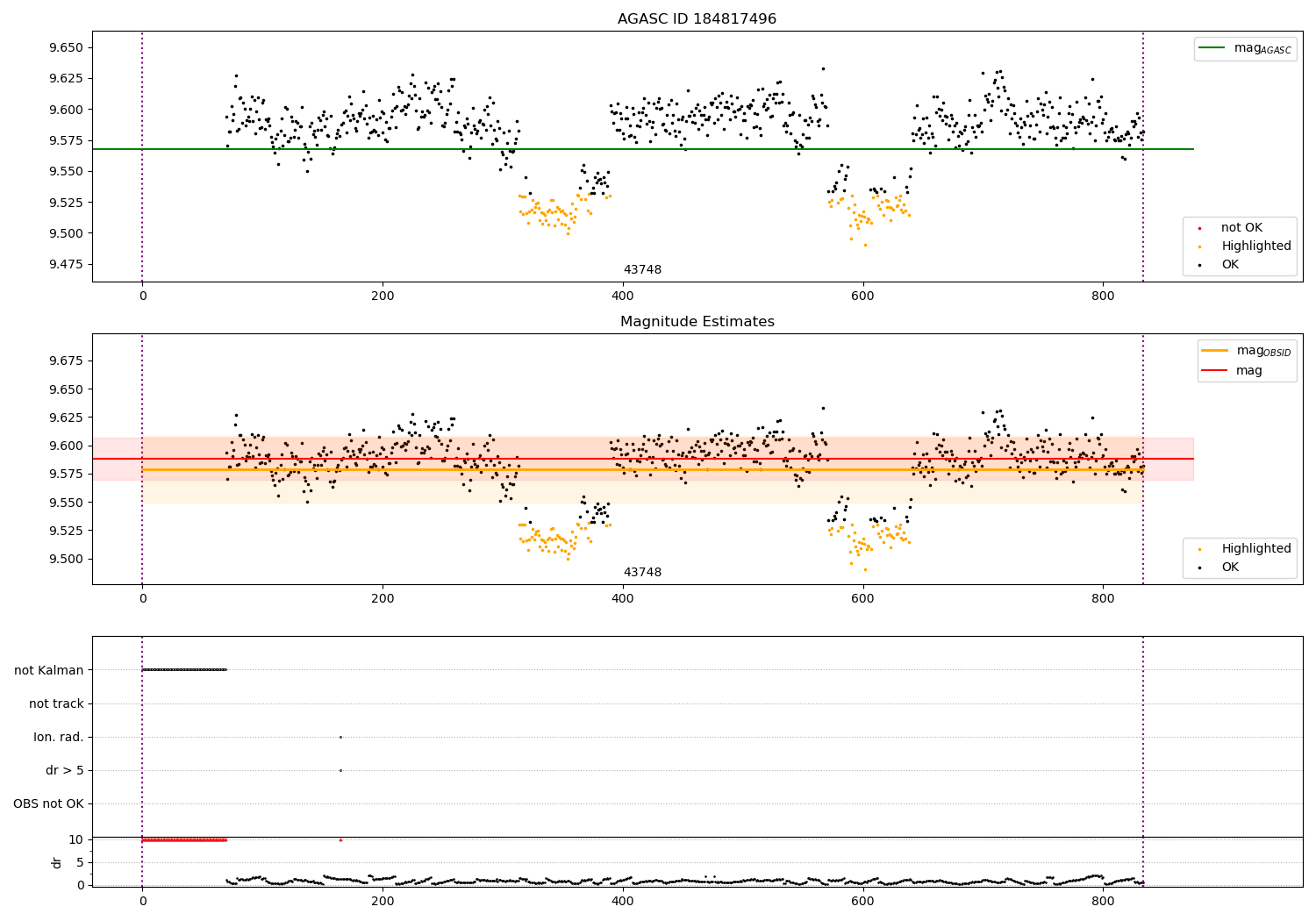Click the 10 tick on the dr axis
1316x921 pixels.
pos(75,839)
